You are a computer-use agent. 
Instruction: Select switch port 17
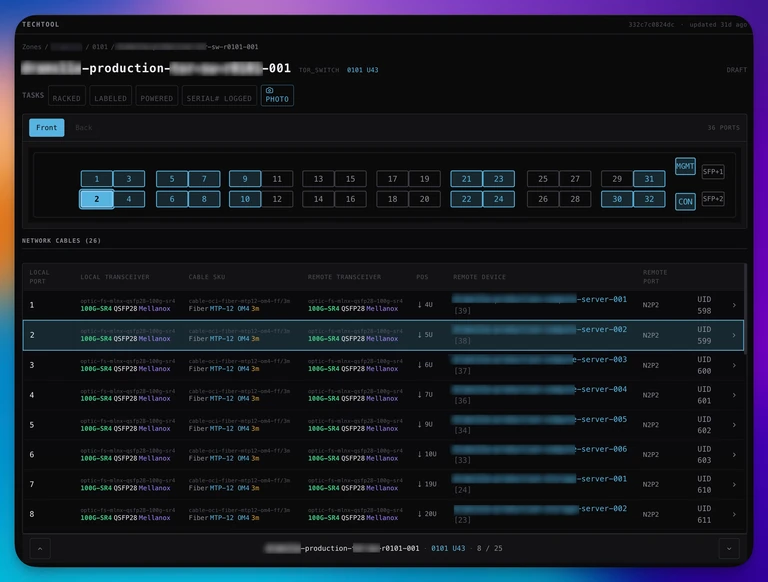tap(392, 179)
